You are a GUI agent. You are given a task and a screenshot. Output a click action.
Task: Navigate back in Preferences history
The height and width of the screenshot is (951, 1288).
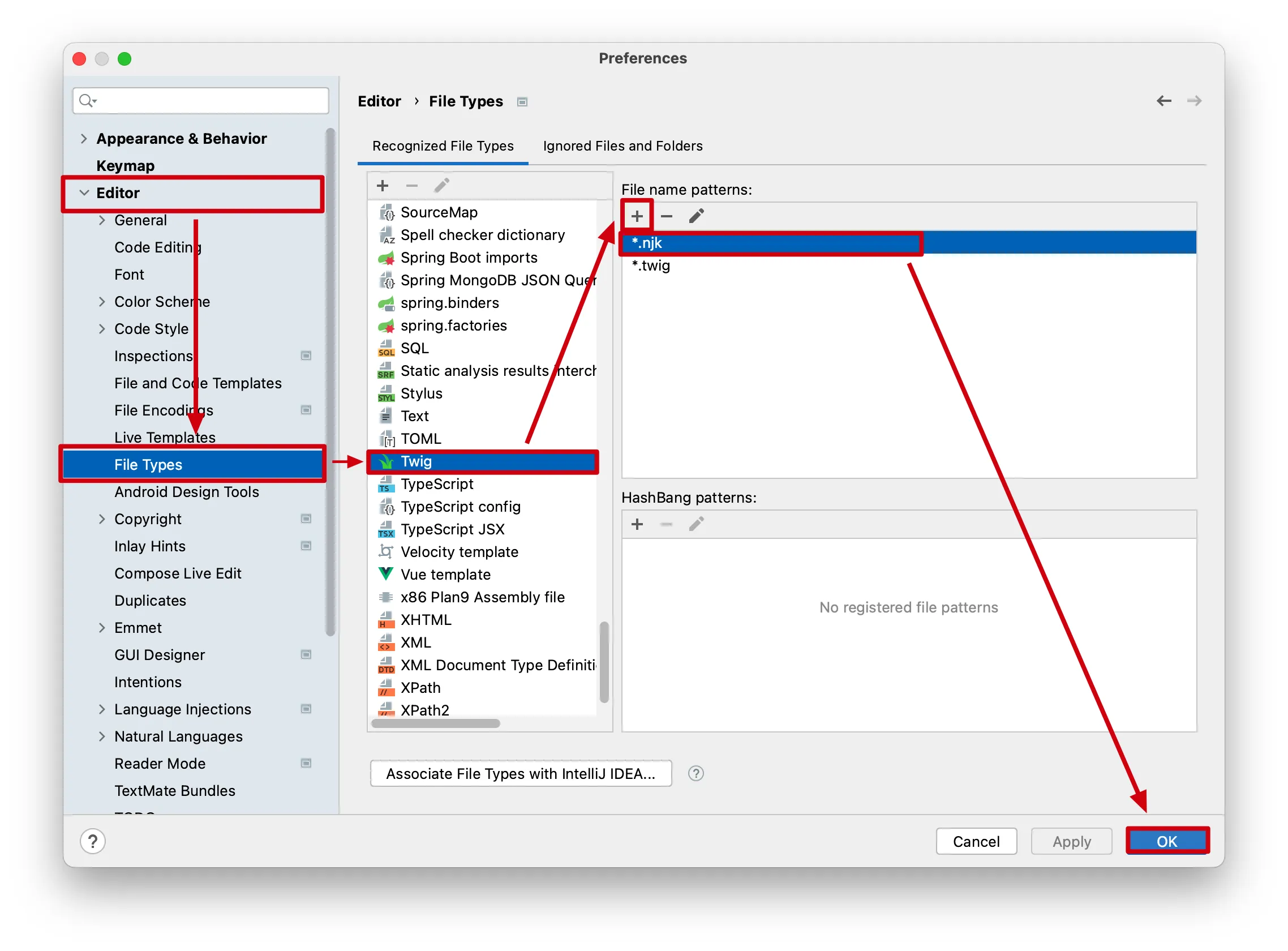(x=1164, y=101)
